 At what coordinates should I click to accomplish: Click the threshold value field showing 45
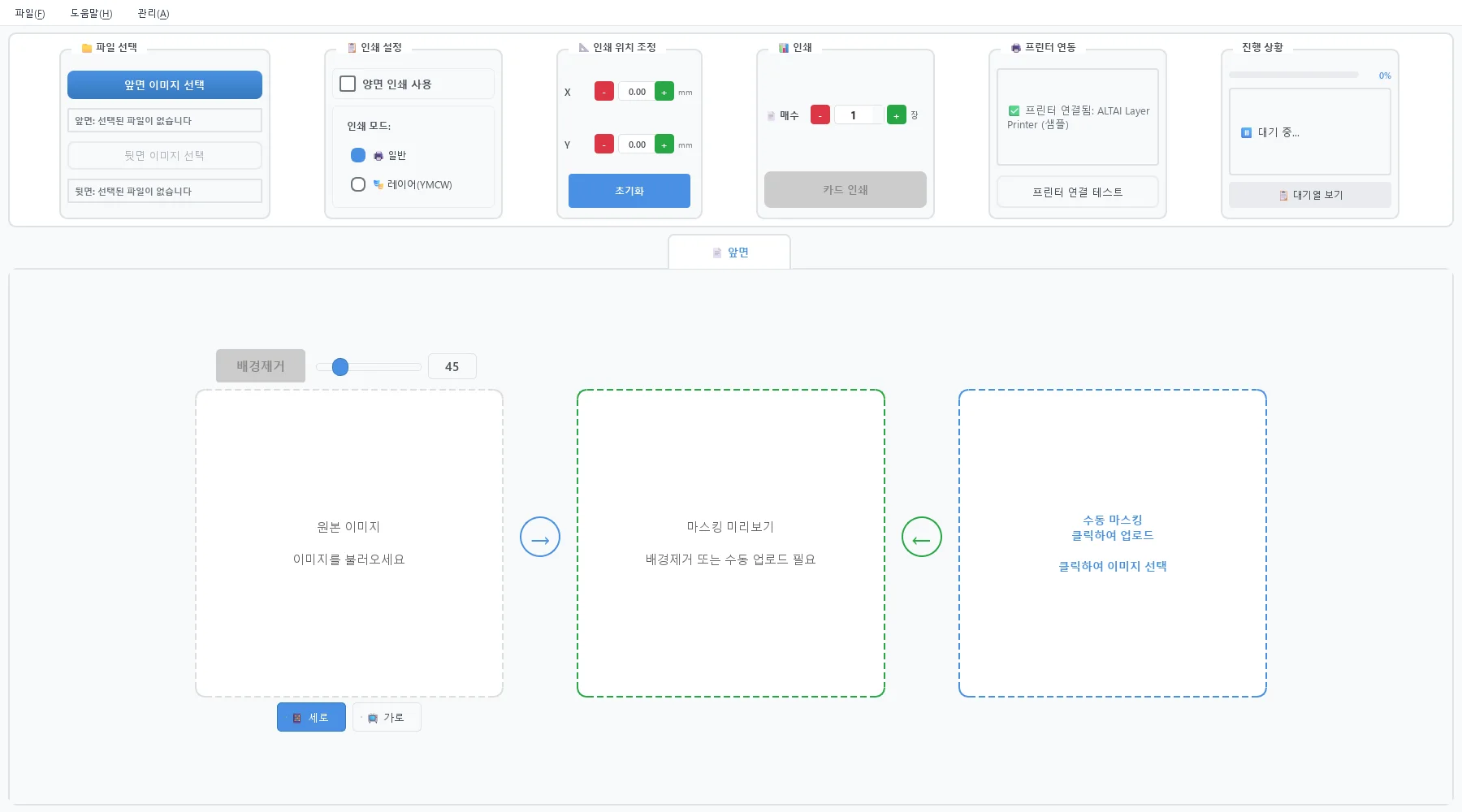tap(452, 366)
